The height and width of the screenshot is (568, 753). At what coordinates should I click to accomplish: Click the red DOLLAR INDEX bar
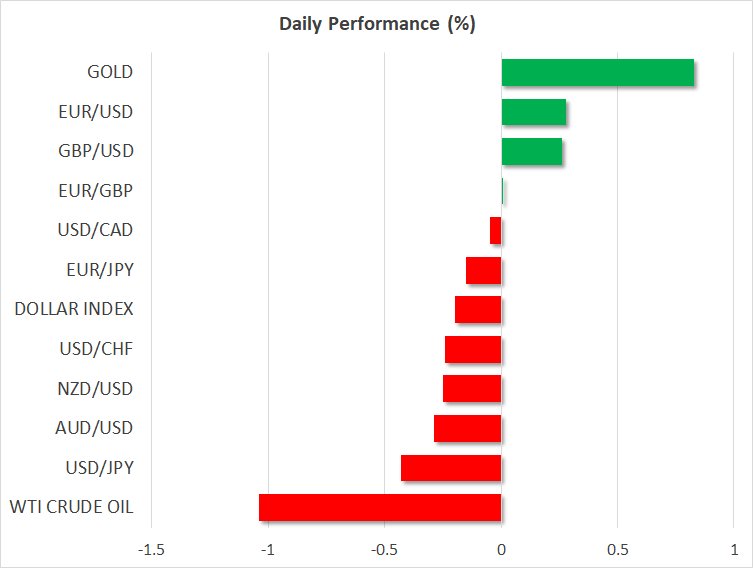point(478,310)
